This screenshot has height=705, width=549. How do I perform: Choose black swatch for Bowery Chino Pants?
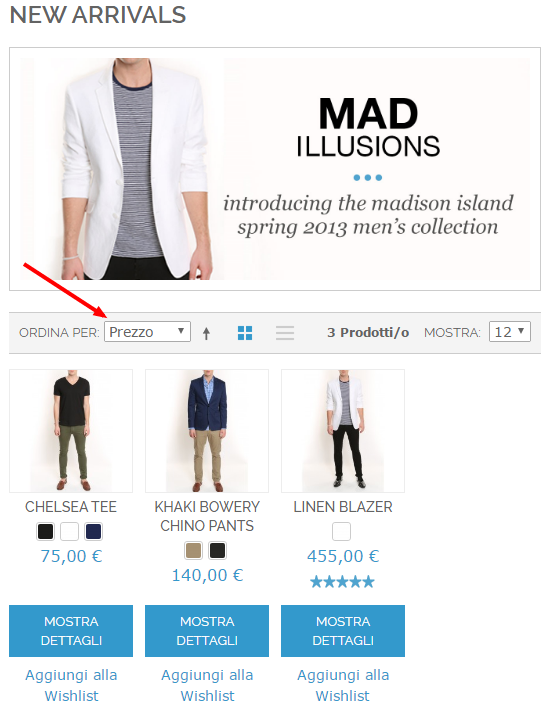coord(218,550)
